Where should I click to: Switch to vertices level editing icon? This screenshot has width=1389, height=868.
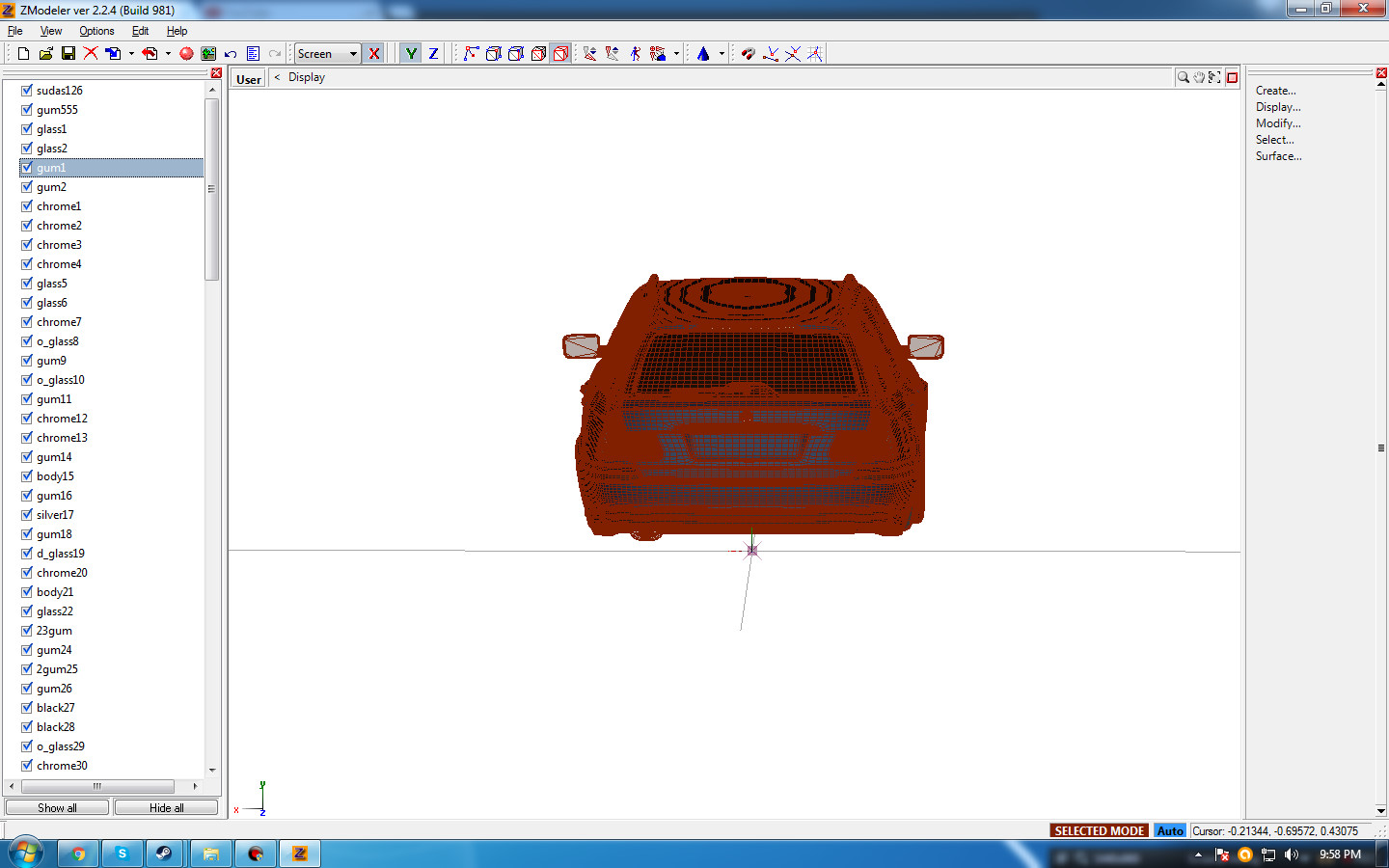click(471, 54)
